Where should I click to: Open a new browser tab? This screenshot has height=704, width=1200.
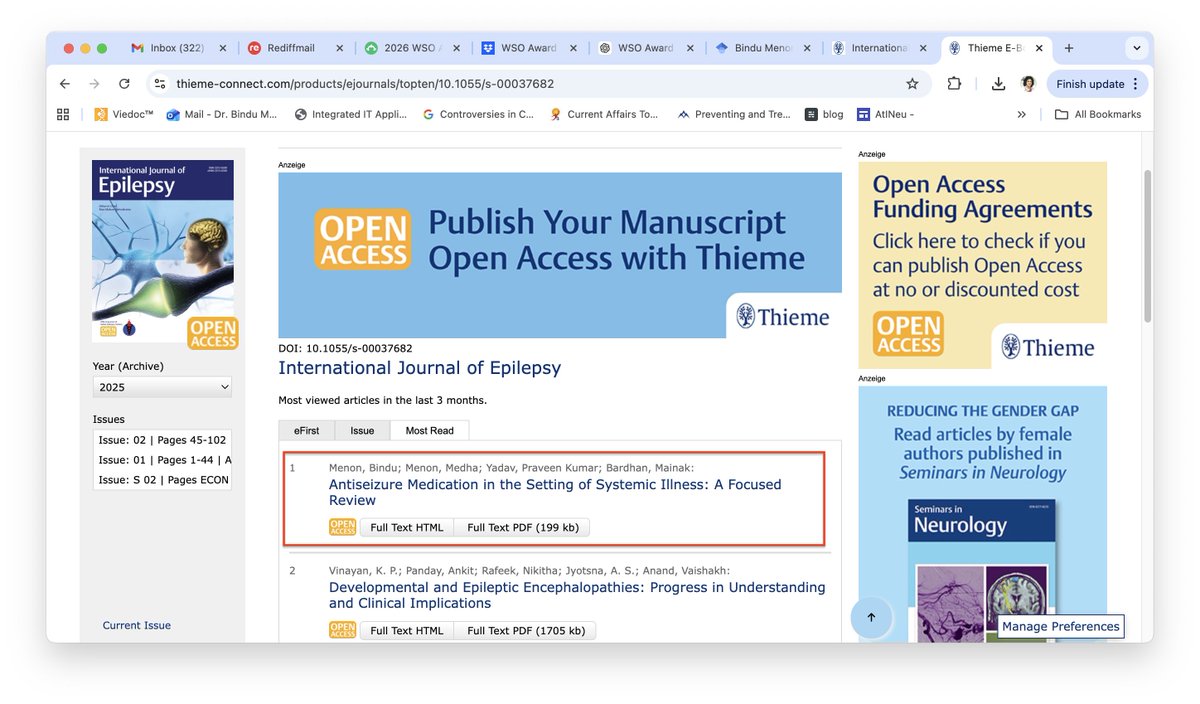1069,48
